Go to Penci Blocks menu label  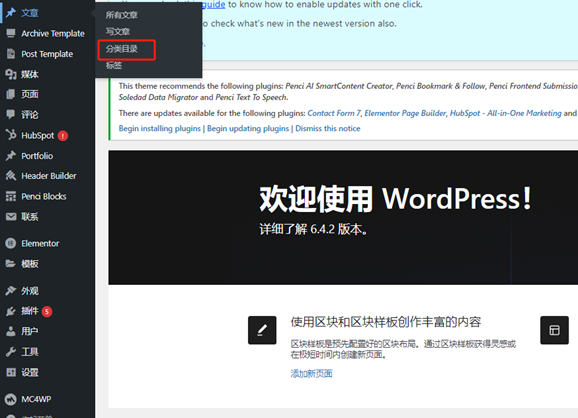pyautogui.click(x=44, y=196)
